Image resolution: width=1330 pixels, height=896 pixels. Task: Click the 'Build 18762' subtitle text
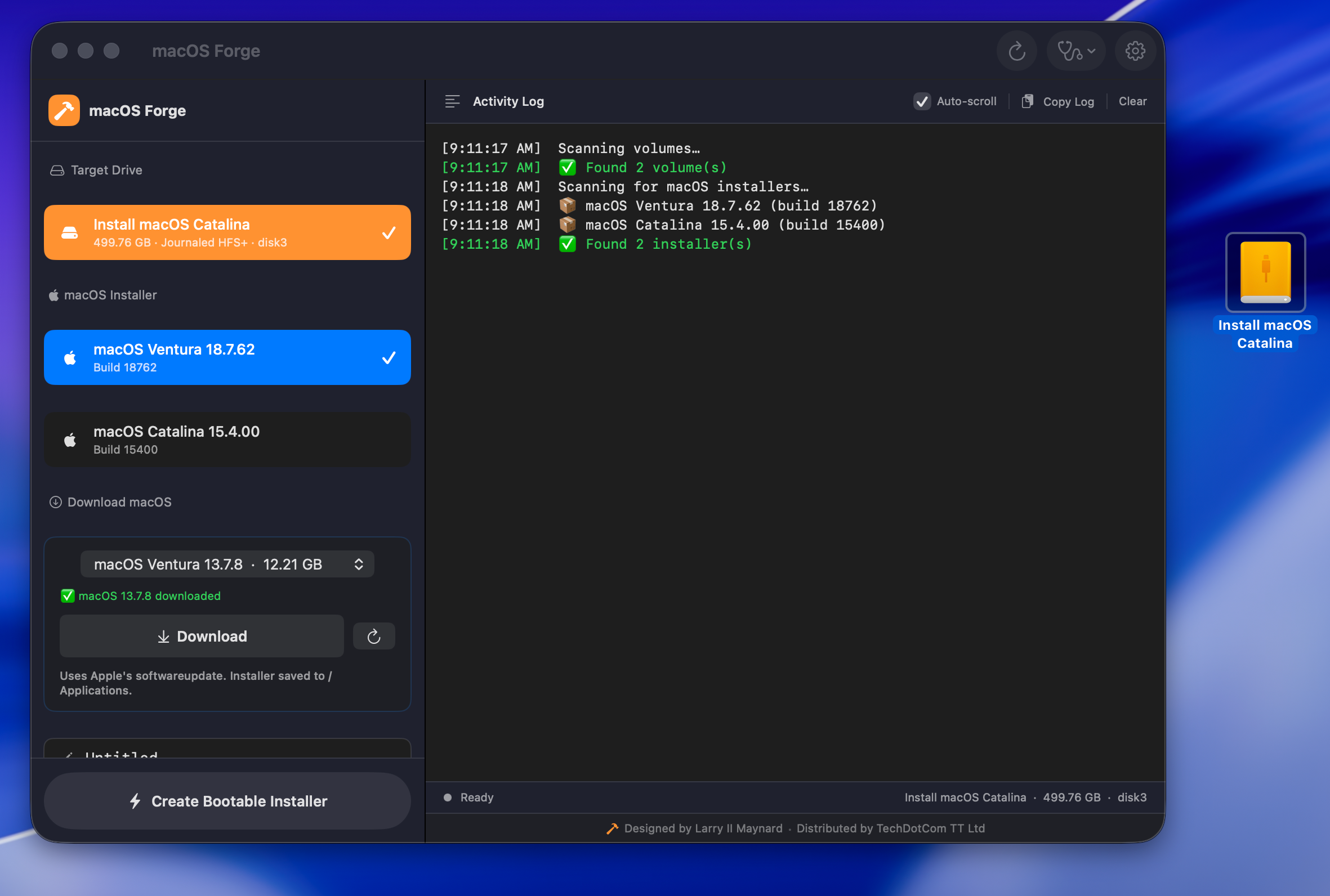pos(125,368)
